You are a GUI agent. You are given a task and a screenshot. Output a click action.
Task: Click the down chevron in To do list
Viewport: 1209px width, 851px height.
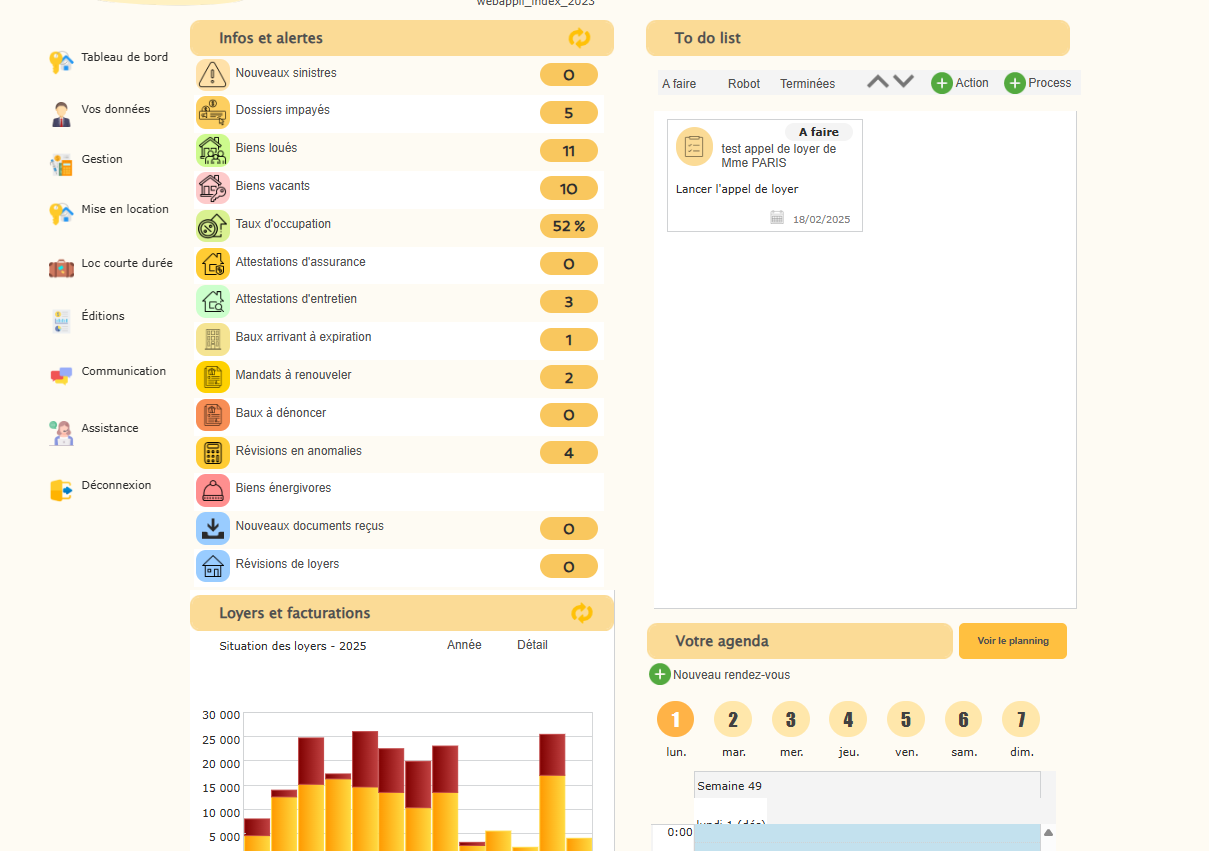904,82
